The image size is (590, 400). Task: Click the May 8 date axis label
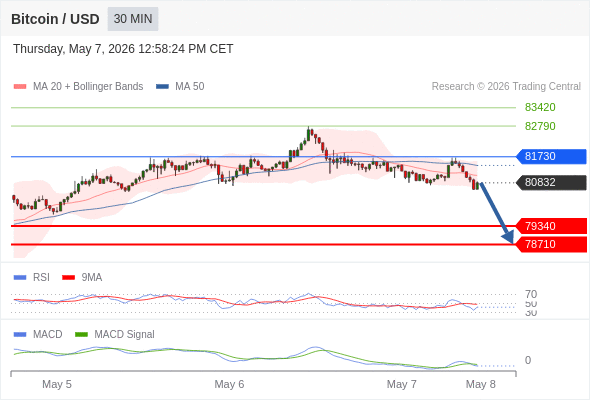(481, 384)
